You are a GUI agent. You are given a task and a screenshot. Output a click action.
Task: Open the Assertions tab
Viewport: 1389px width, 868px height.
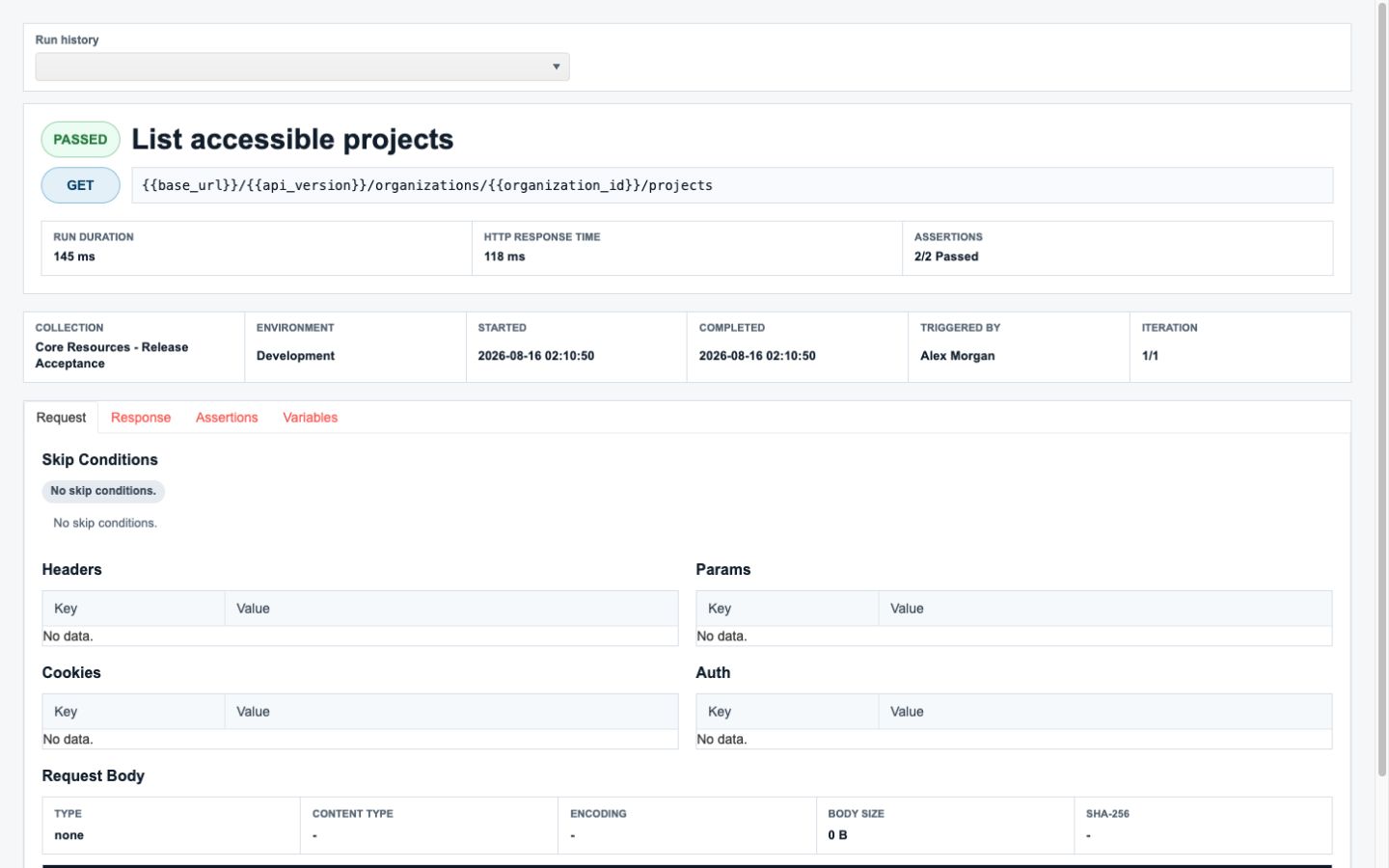(227, 418)
